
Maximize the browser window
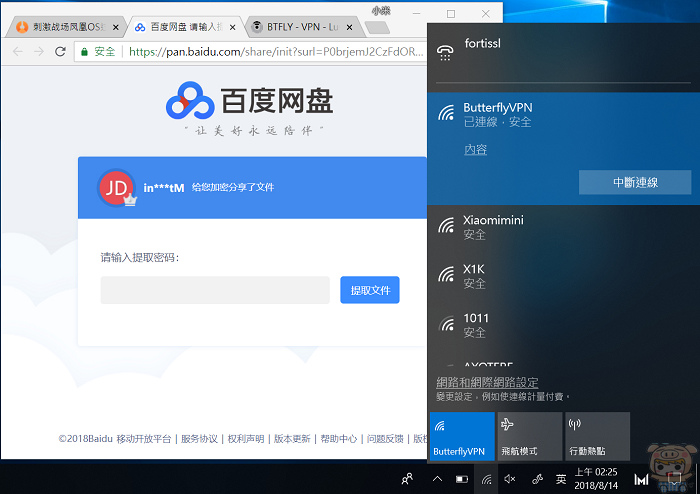[451, 13]
